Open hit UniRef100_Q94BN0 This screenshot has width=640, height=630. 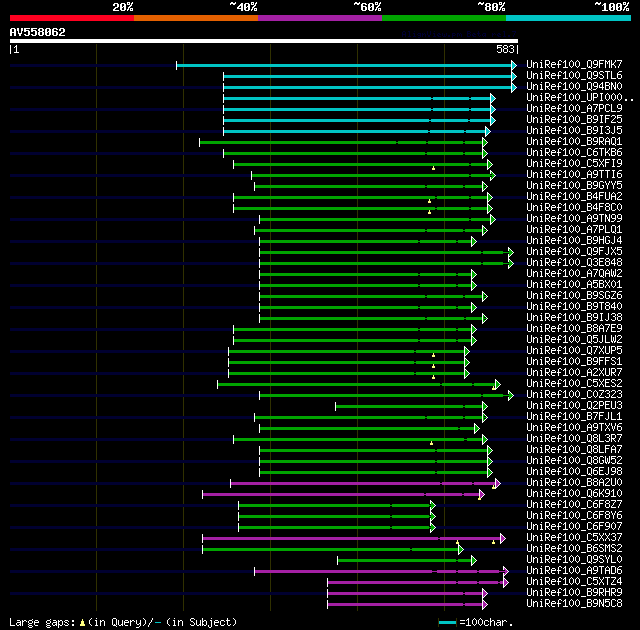[574, 86]
